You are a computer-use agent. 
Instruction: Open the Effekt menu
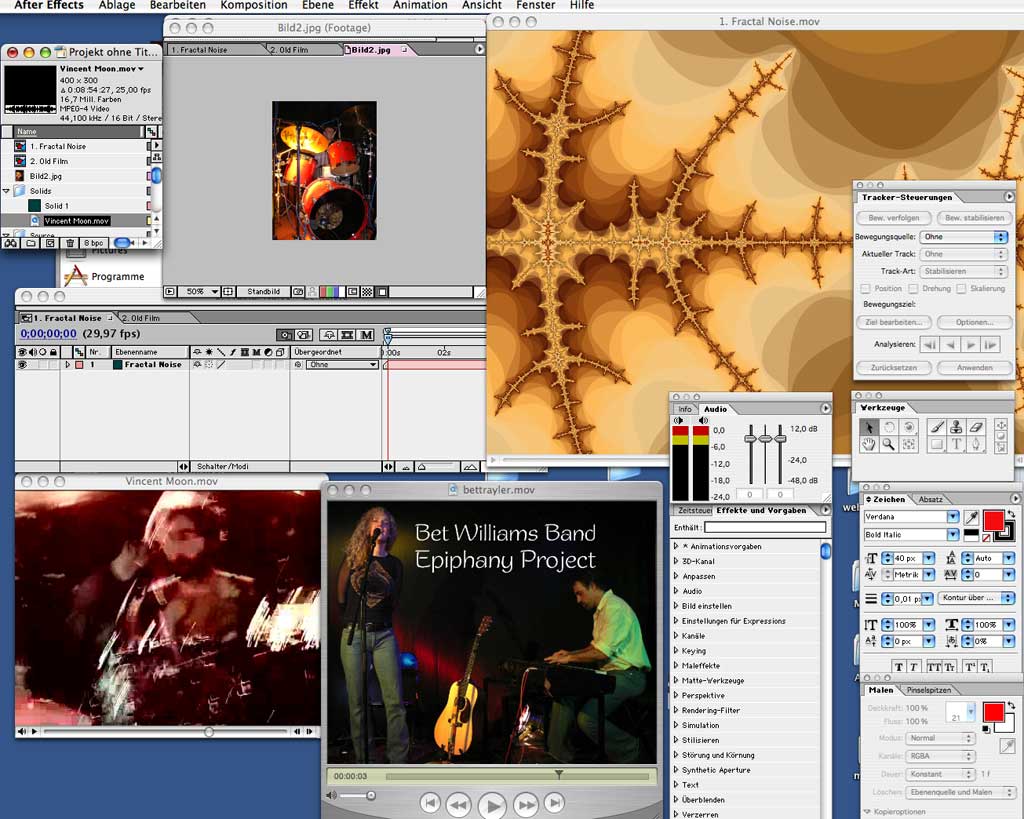click(x=363, y=5)
